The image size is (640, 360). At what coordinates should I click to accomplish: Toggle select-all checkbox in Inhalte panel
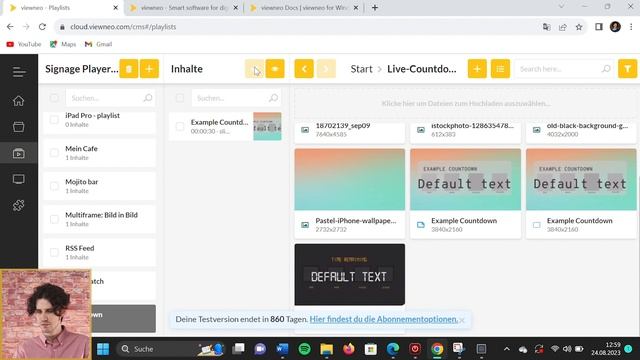tap(180, 98)
